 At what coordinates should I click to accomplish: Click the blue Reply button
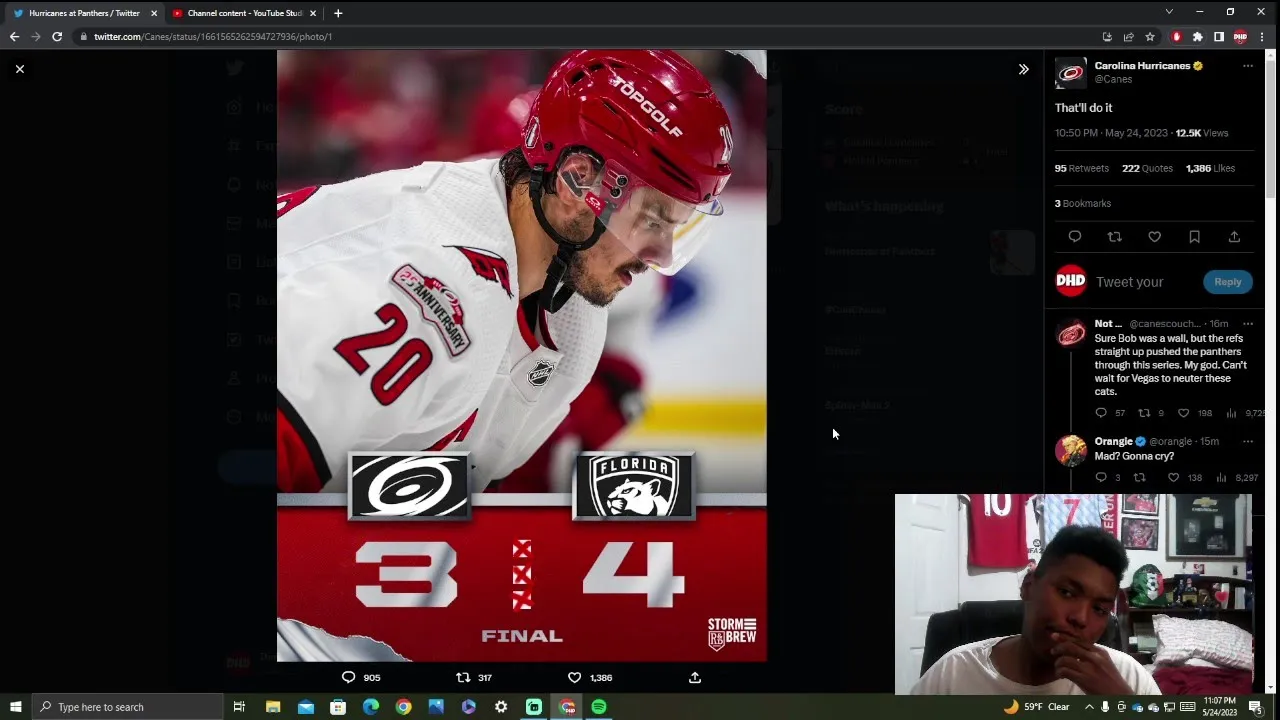coord(1227,282)
